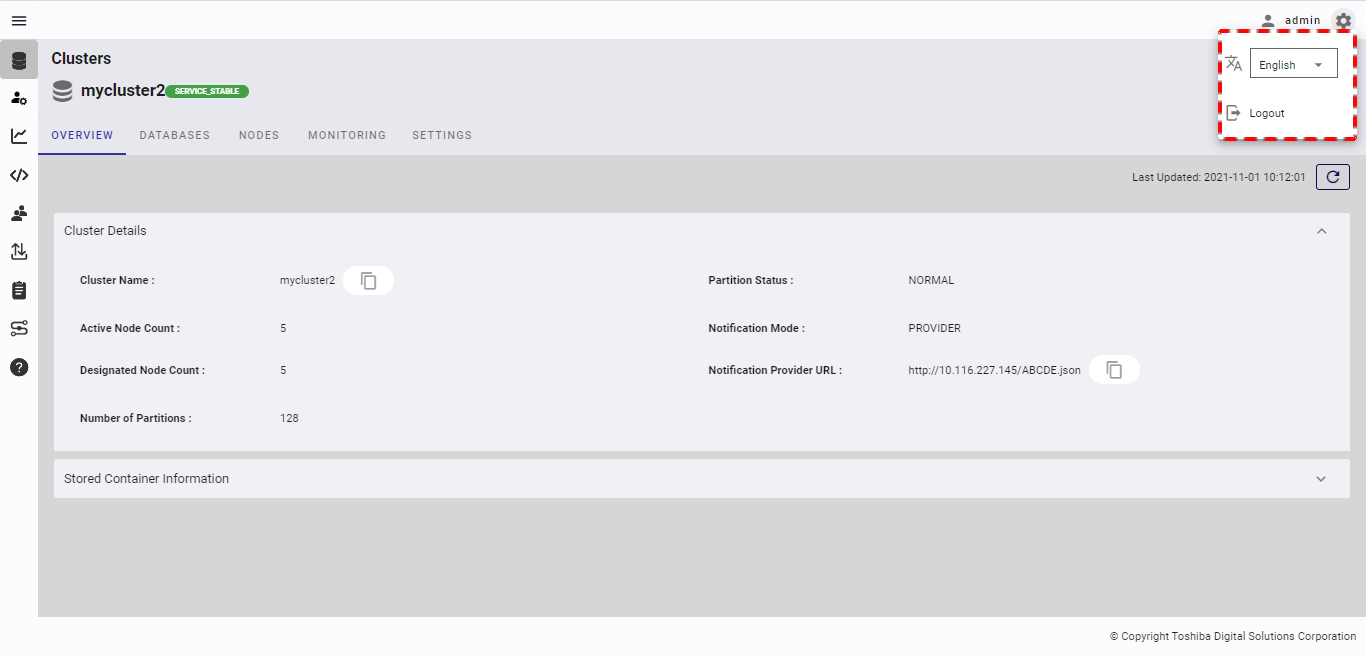Collapse the Cluster Details panel
The height and width of the screenshot is (656, 1366).
[1321, 231]
